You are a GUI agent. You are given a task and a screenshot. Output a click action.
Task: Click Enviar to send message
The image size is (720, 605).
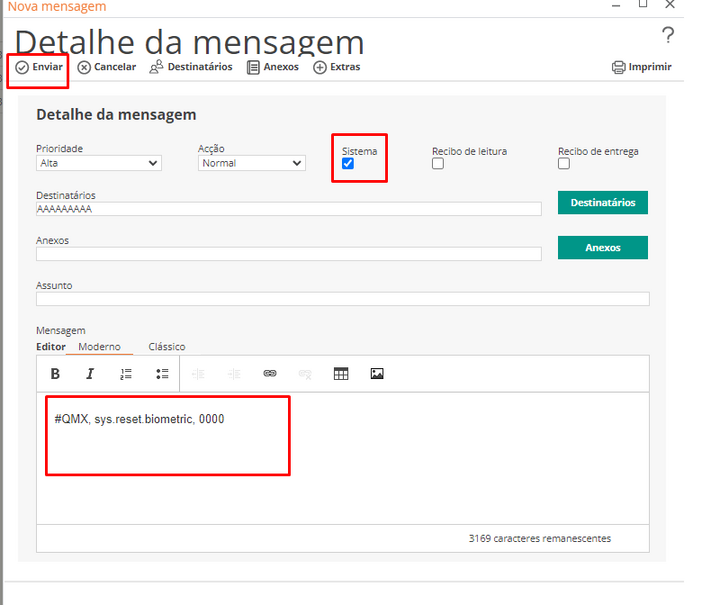(x=39, y=67)
